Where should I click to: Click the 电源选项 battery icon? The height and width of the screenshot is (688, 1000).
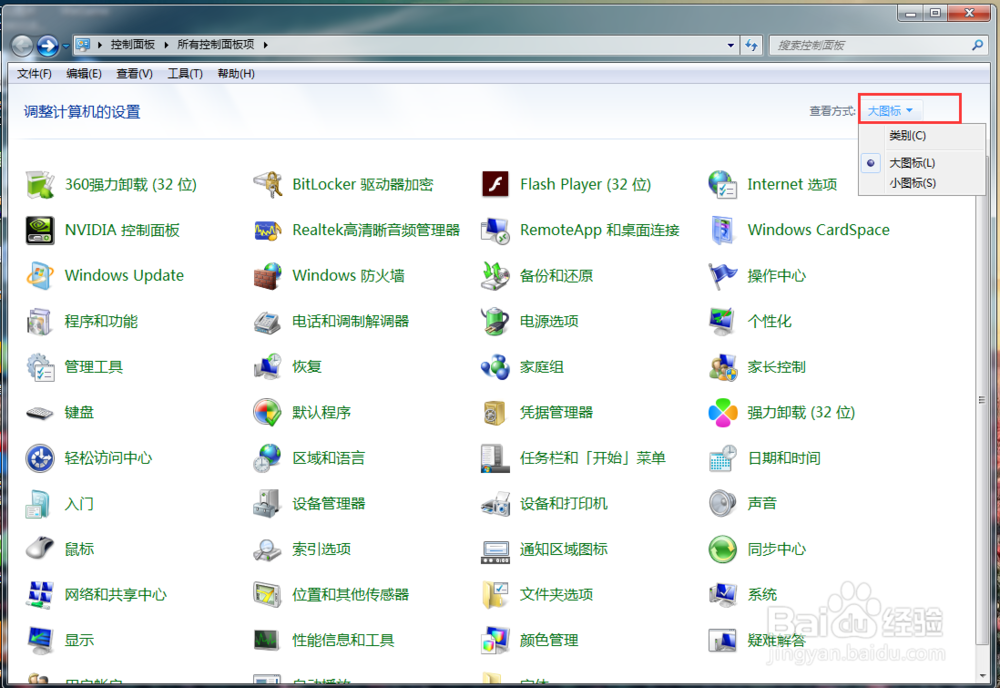(x=495, y=321)
